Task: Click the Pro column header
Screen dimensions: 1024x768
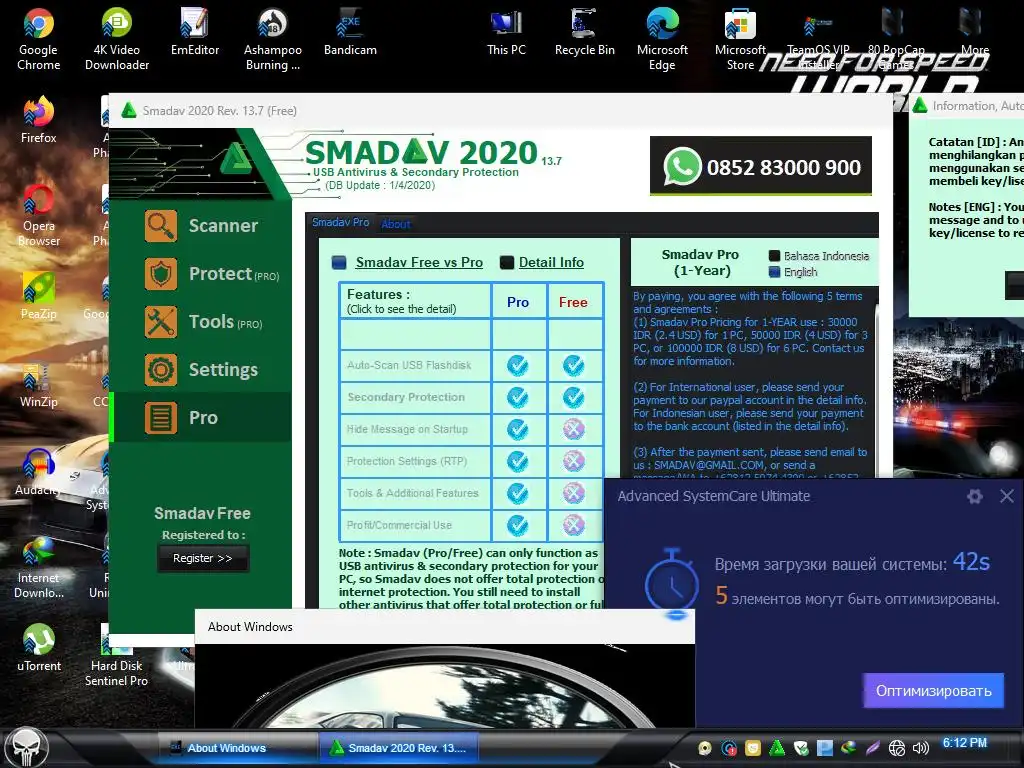Action: [518, 302]
